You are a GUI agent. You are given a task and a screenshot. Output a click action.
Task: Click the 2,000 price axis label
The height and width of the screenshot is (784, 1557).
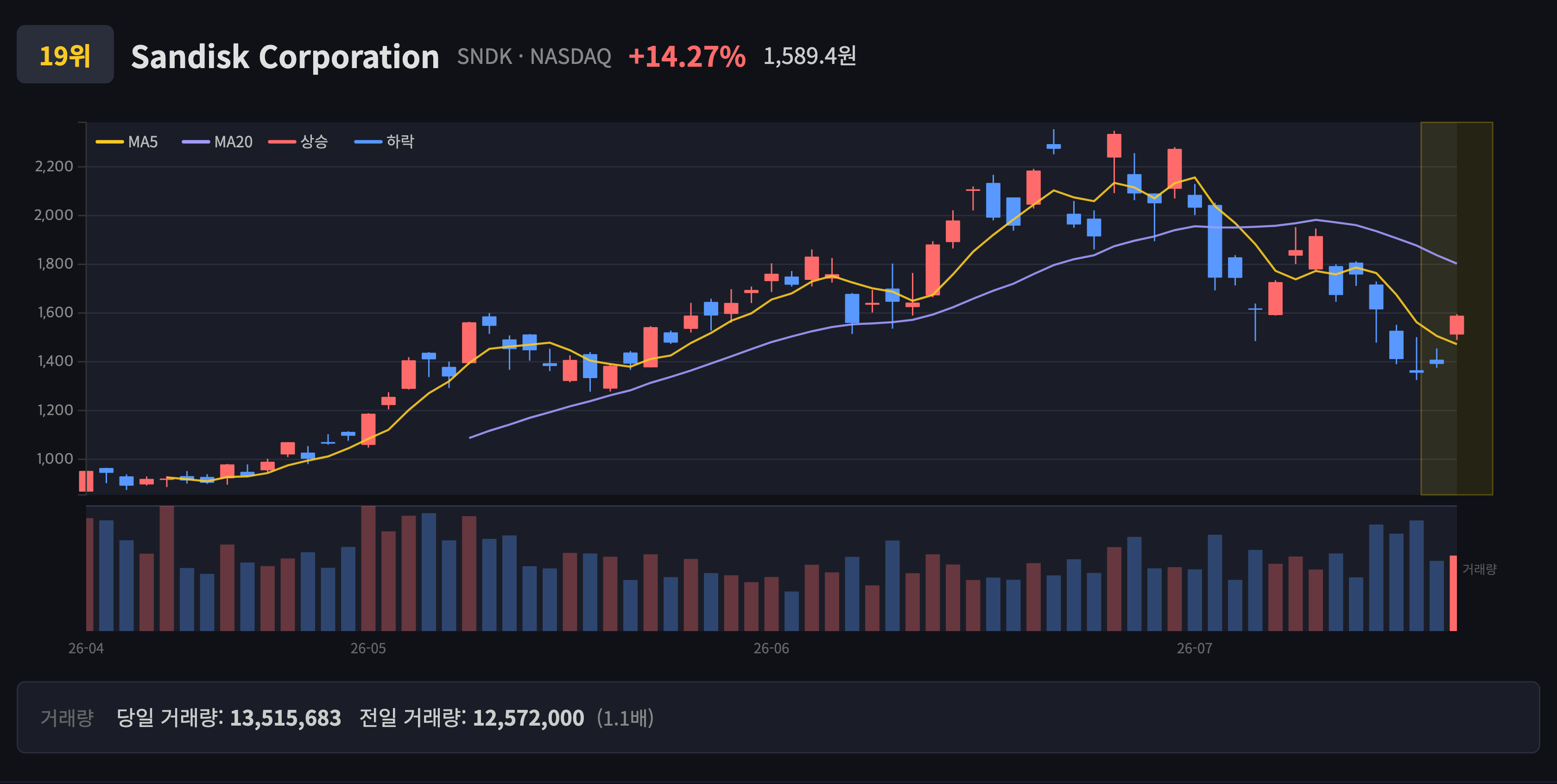(54, 215)
